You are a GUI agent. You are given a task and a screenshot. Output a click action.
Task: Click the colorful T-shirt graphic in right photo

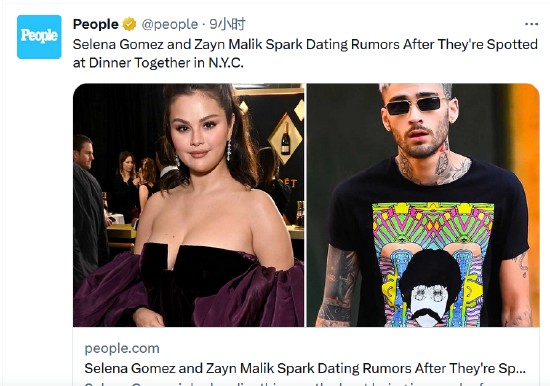pos(432,264)
